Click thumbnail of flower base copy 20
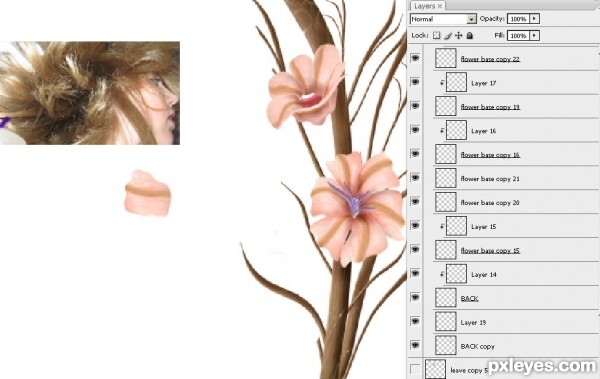The width and height of the screenshot is (600, 379). pos(446,202)
